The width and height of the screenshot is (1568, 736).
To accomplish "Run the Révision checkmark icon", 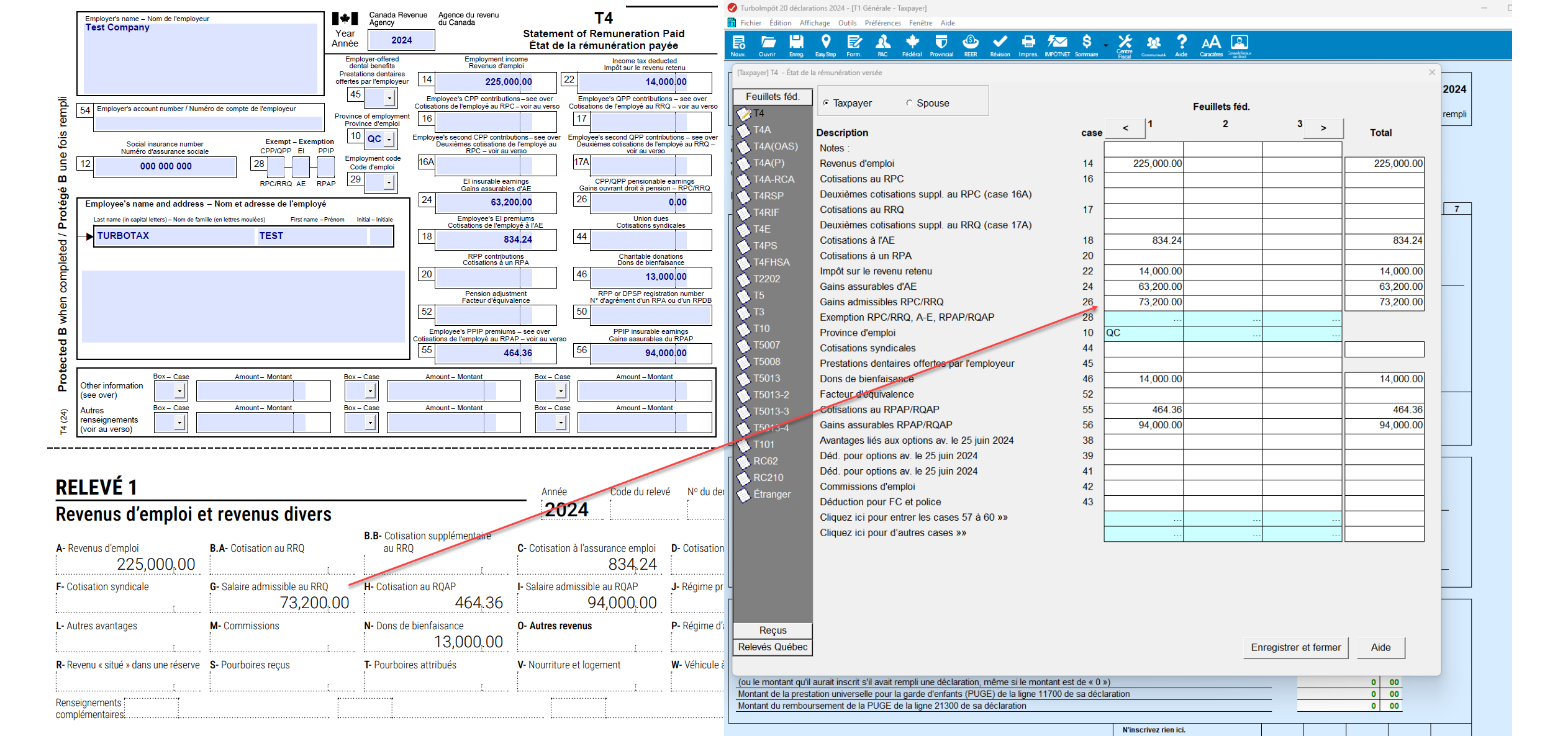I will click(x=1000, y=45).
